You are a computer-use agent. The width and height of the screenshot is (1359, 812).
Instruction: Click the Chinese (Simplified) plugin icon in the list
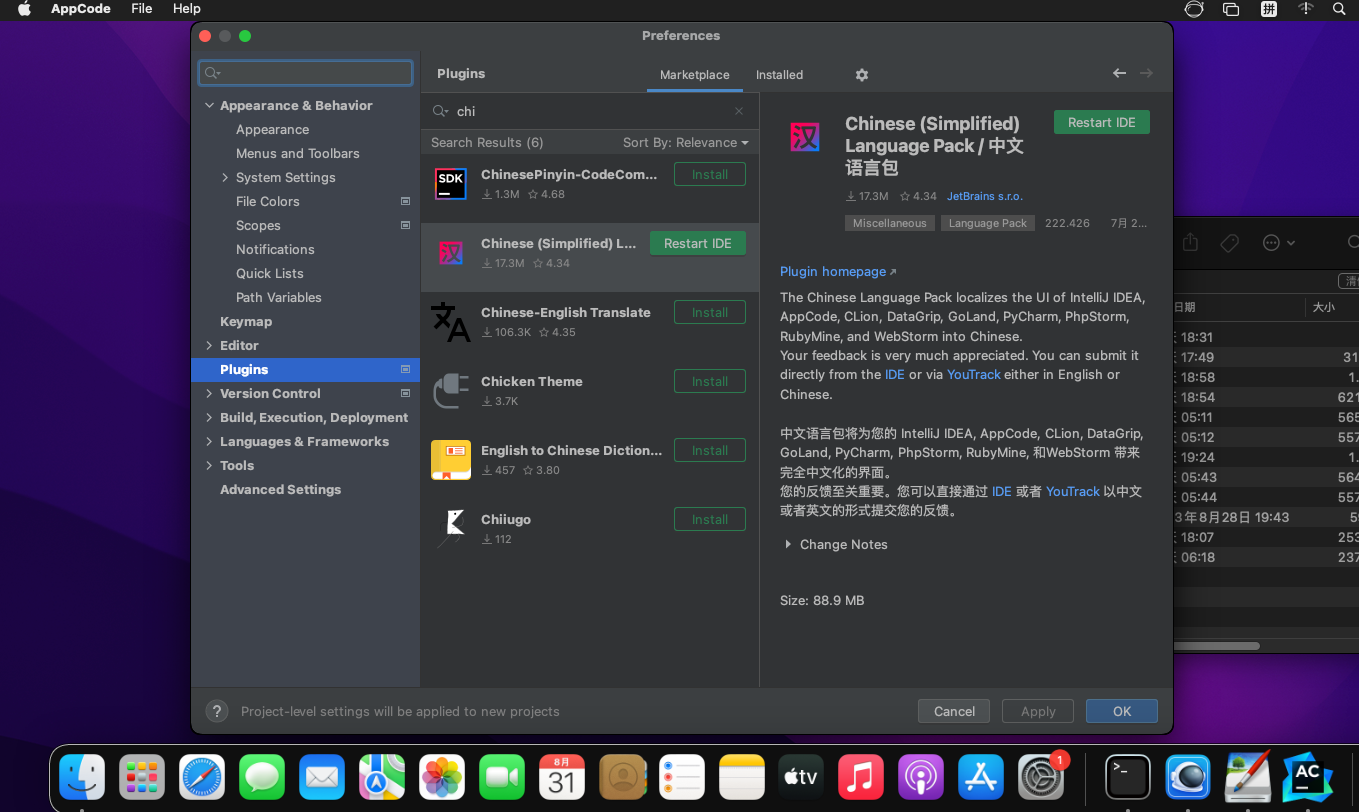[x=451, y=253]
